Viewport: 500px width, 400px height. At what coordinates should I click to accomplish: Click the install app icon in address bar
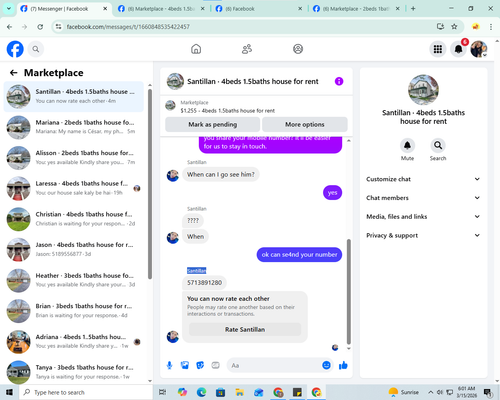tap(440, 27)
